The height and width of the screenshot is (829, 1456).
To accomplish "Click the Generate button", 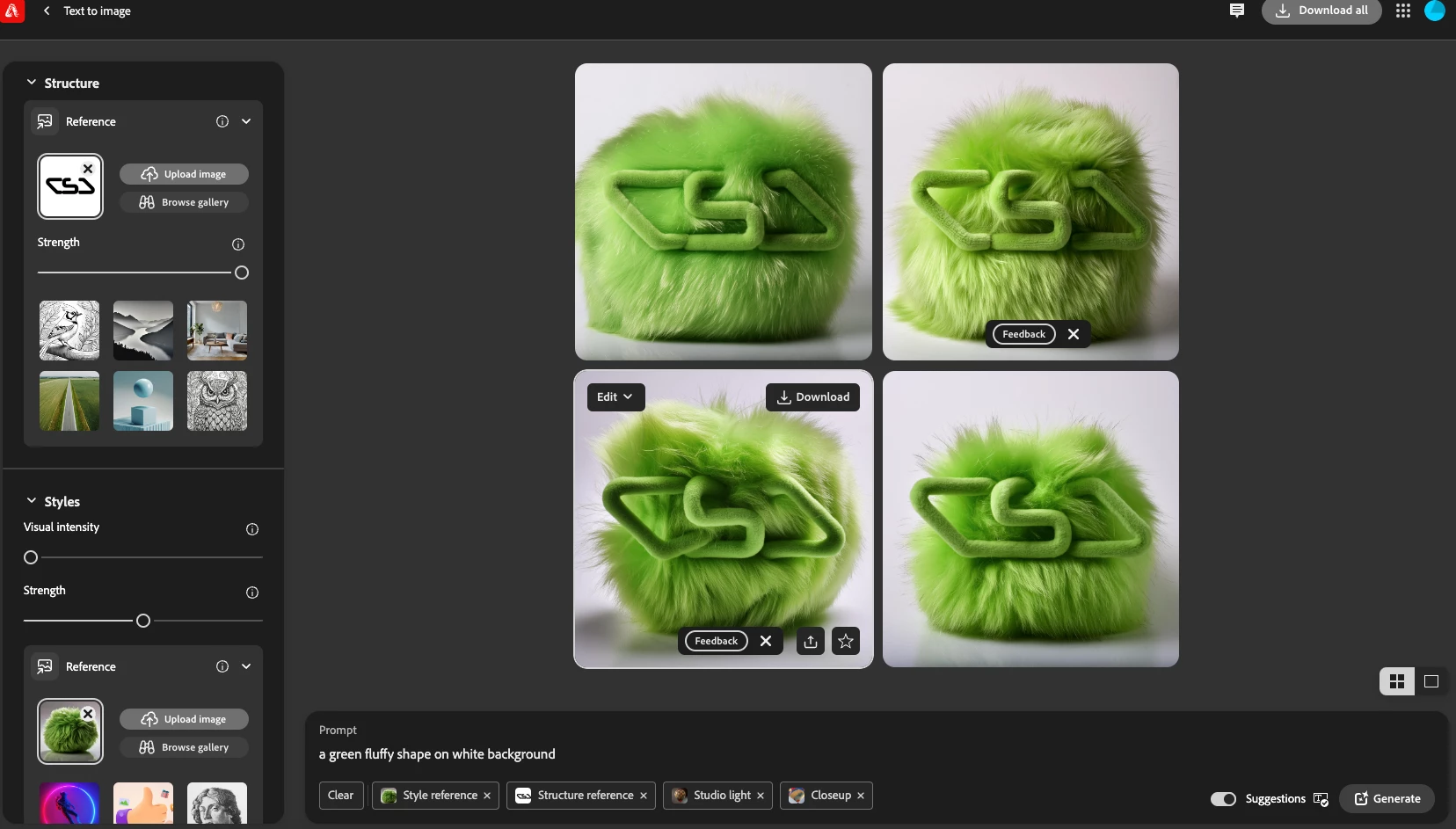I will (1387, 798).
